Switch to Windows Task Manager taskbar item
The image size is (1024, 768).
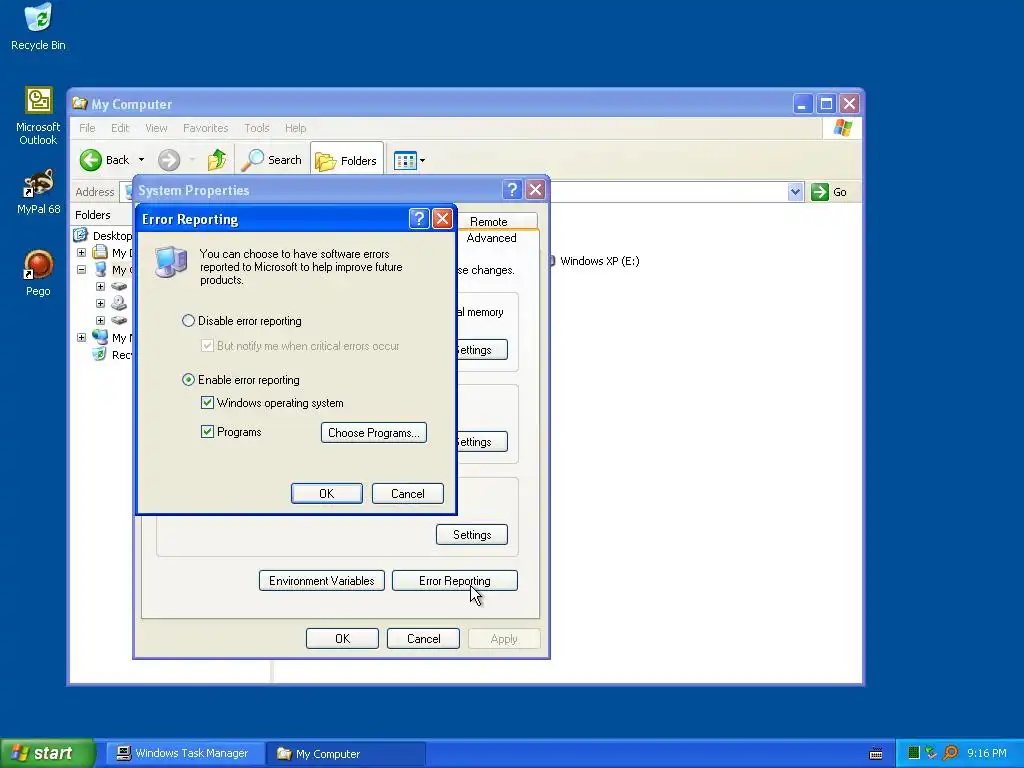(185, 754)
